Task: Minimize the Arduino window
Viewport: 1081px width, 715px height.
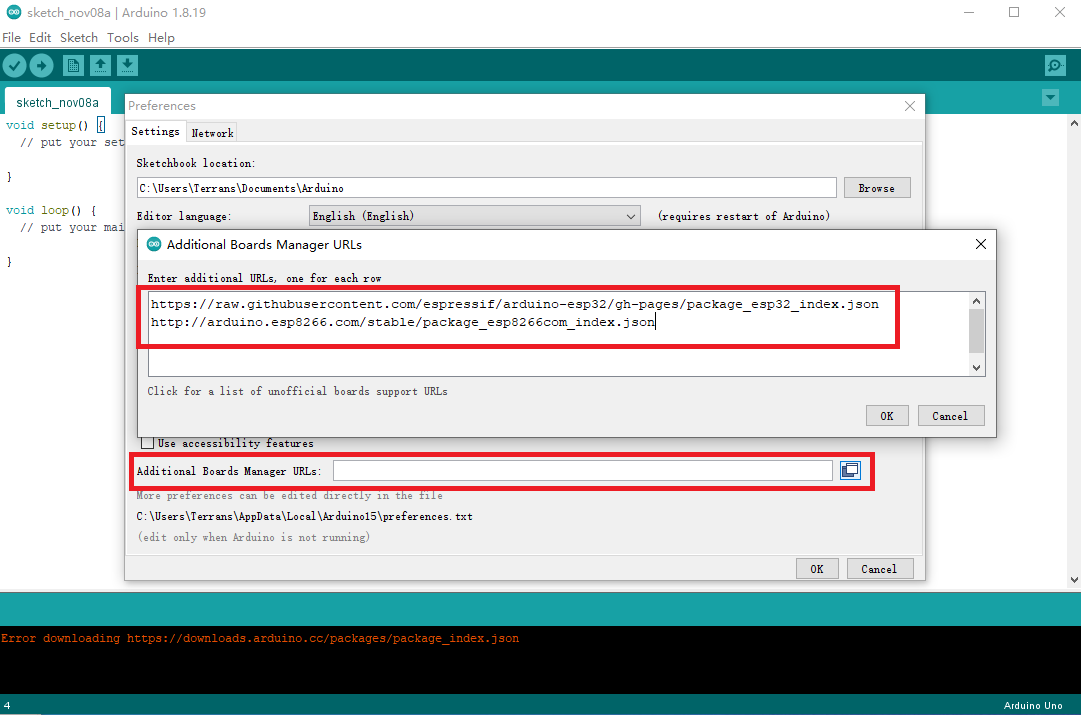Action: [x=969, y=12]
